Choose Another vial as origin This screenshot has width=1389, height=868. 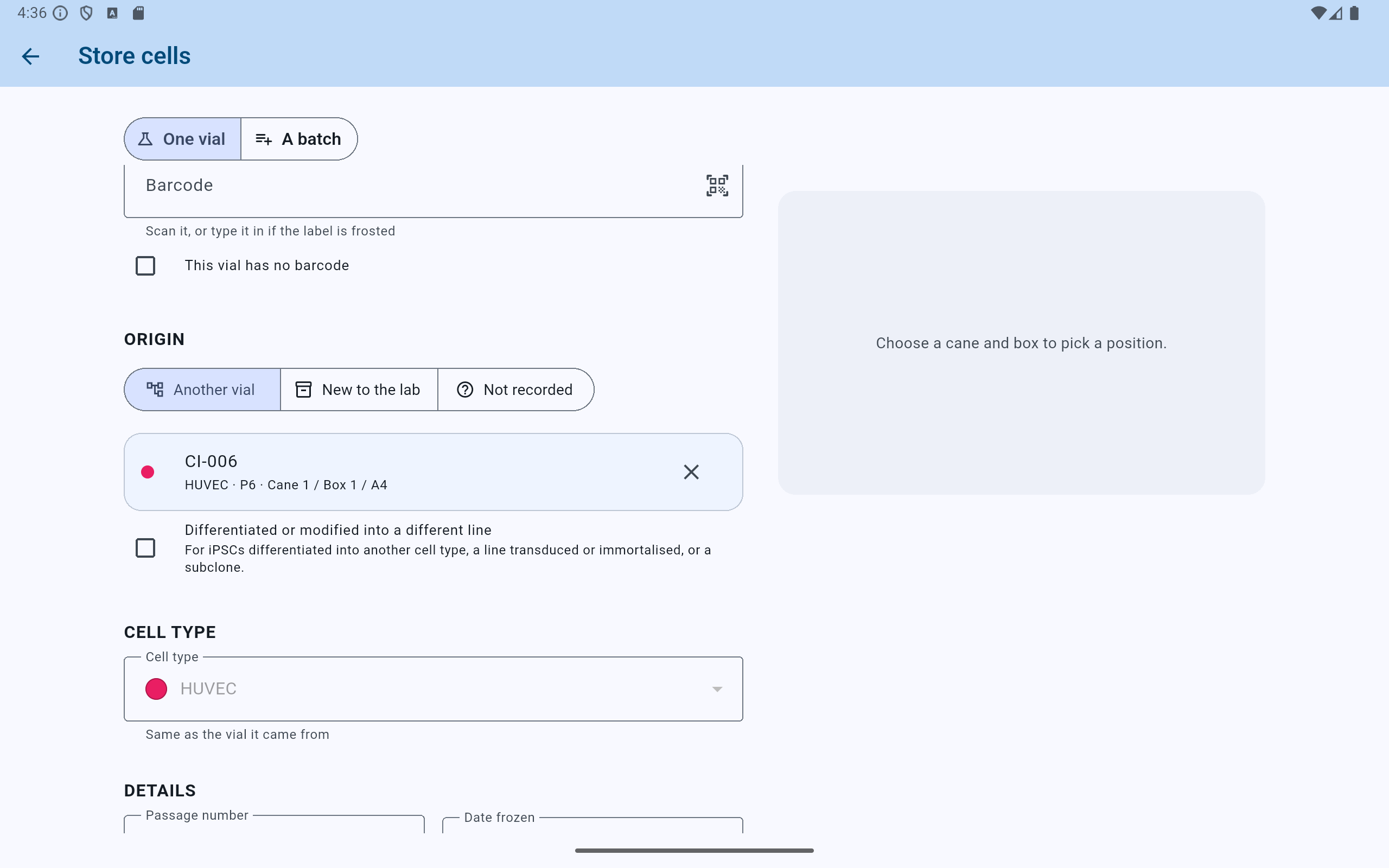(x=202, y=390)
